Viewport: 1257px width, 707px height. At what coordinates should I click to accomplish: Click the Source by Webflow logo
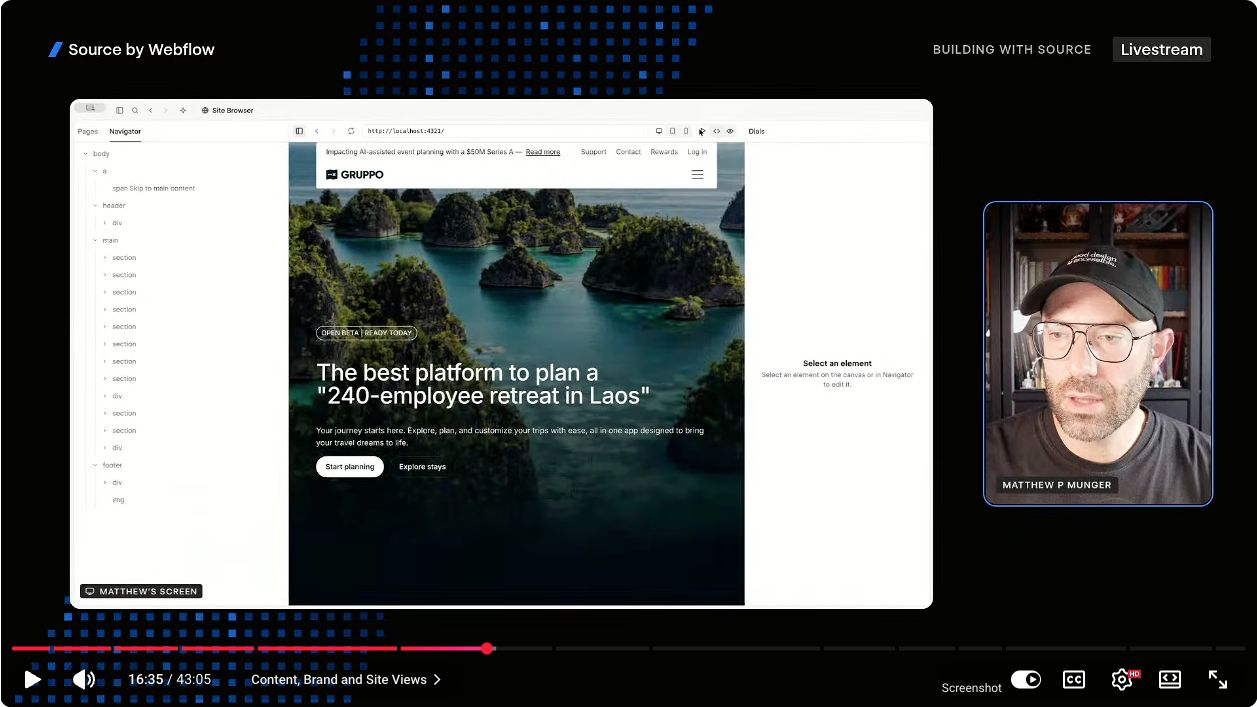(131, 49)
